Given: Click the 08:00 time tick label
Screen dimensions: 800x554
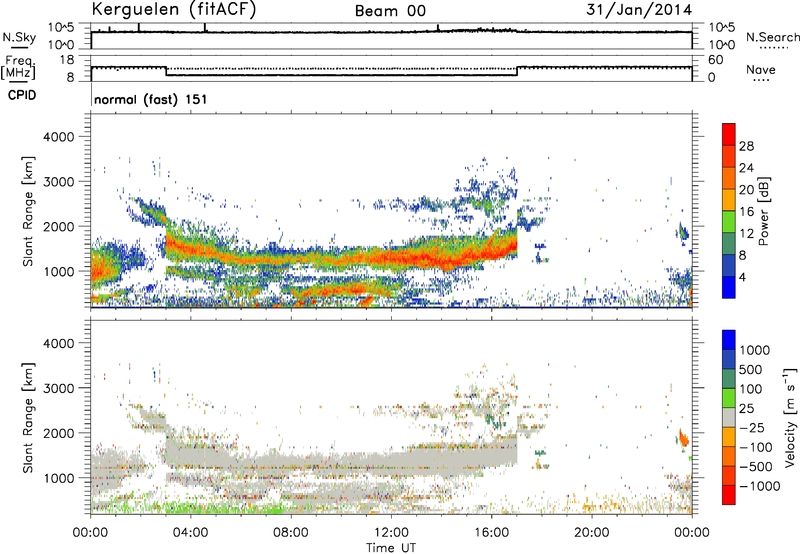Looking at the screenshot, I should (290, 533).
